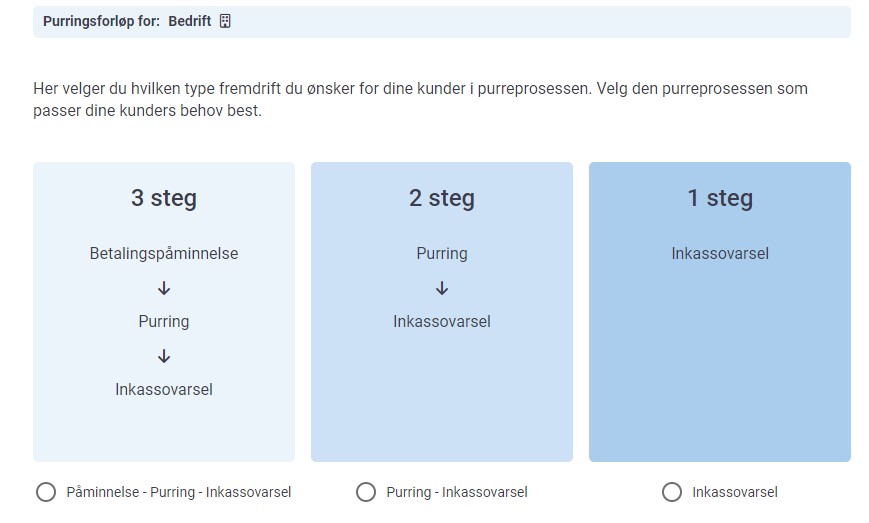Click Inkassovarsel step in the 3 steg card
The image size is (869, 523).
point(164,389)
